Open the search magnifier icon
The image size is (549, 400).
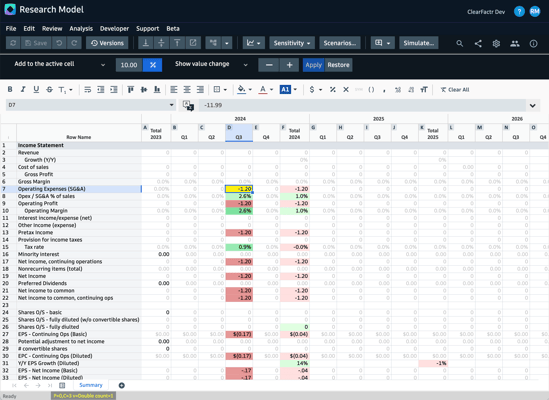click(460, 43)
